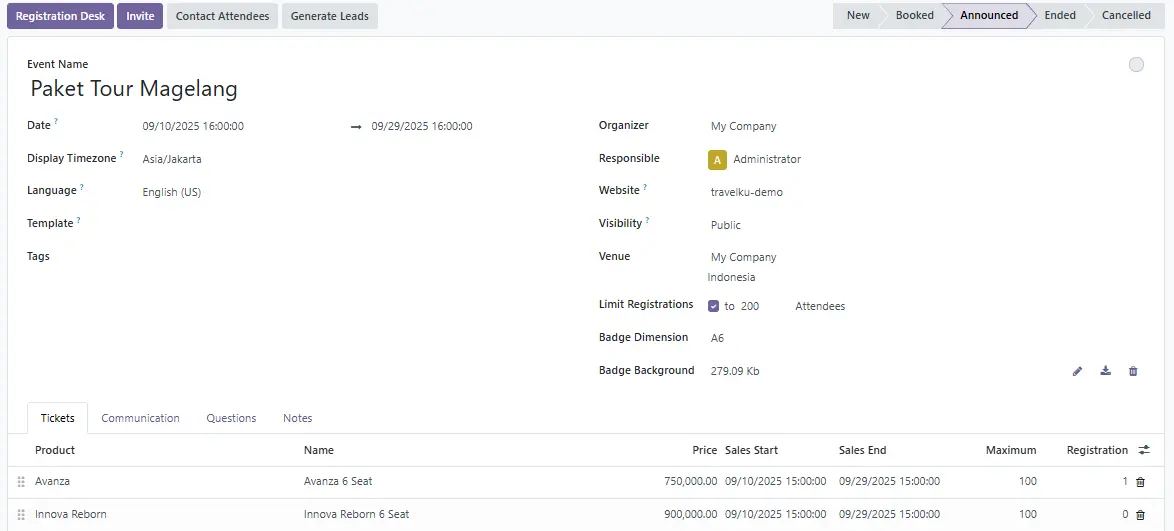Click the drag handle of Innova Reborn row
The image size is (1174, 531).
click(x=21, y=515)
